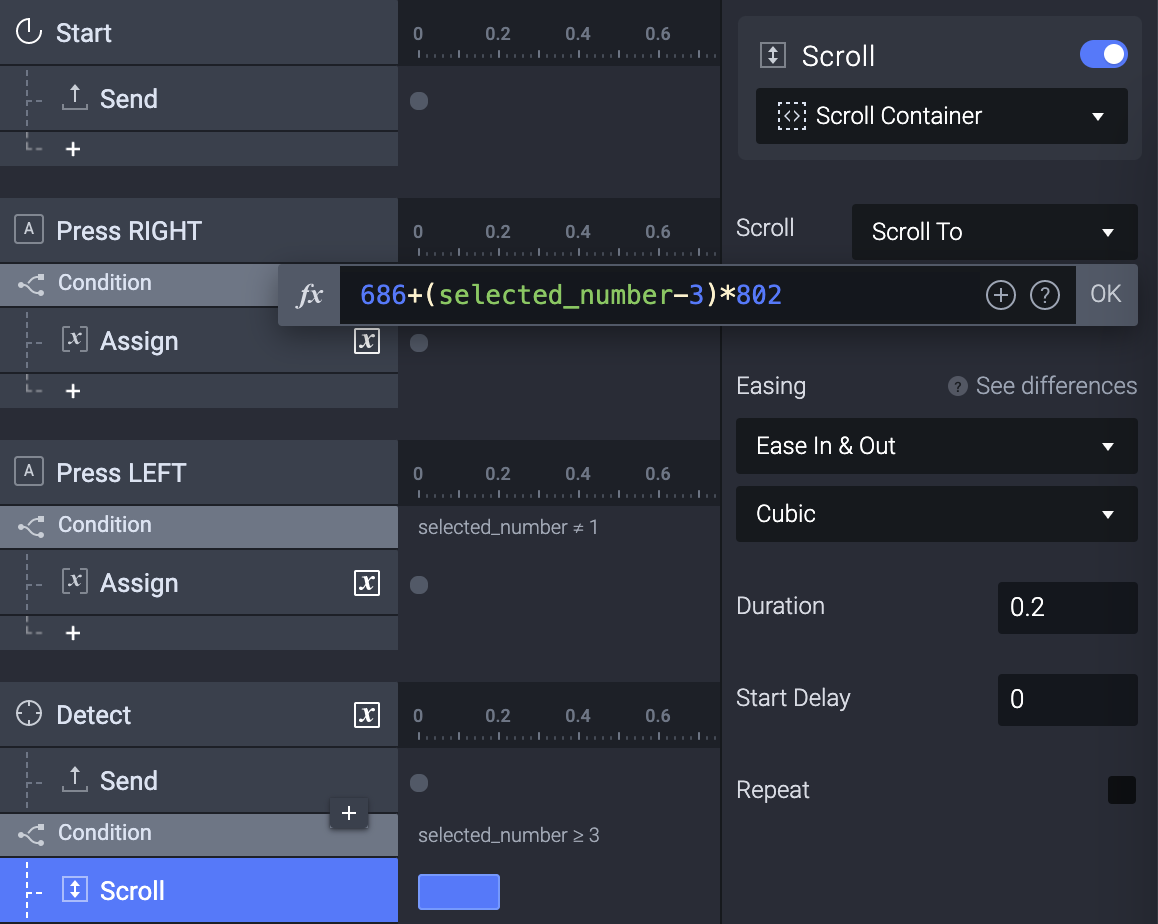
Task: Select the Start trigger row
Action: [x=199, y=32]
